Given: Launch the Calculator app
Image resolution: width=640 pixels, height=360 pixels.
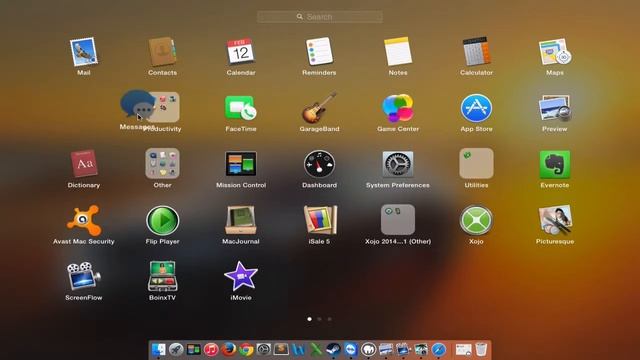Looking at the screenshot, I should (x=476, y=51).
